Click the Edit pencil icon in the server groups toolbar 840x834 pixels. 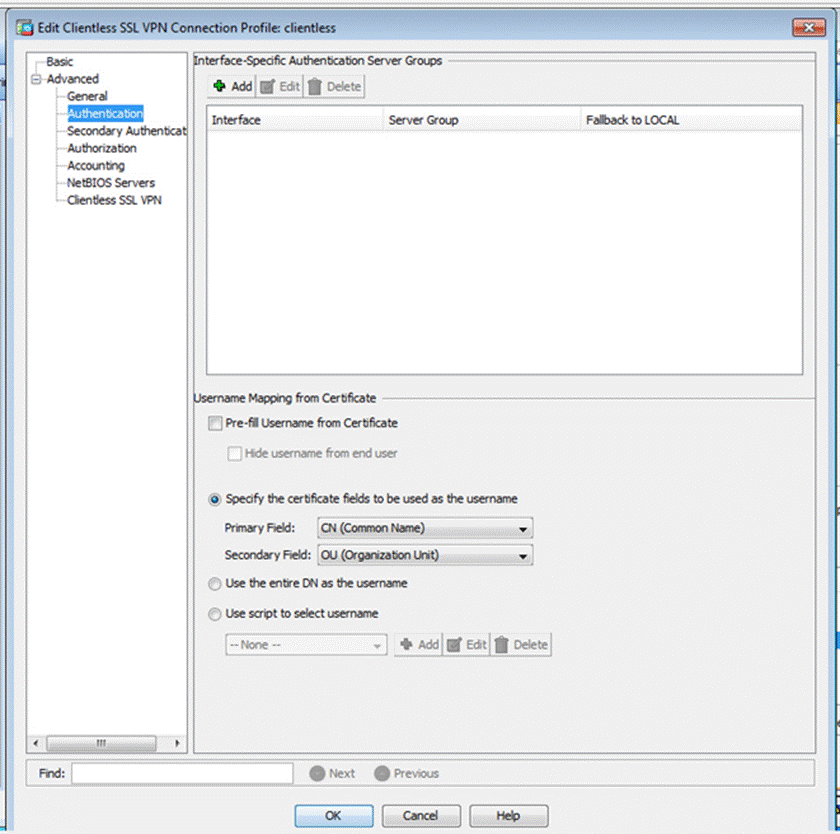pos(268,87)
